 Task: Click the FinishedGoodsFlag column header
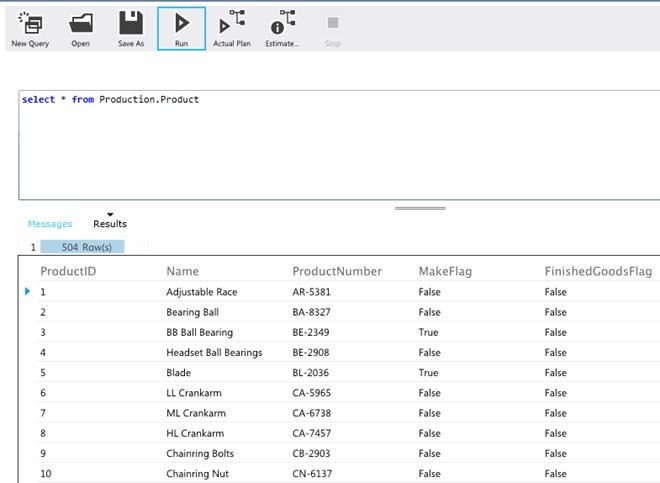tap(598, 272)
